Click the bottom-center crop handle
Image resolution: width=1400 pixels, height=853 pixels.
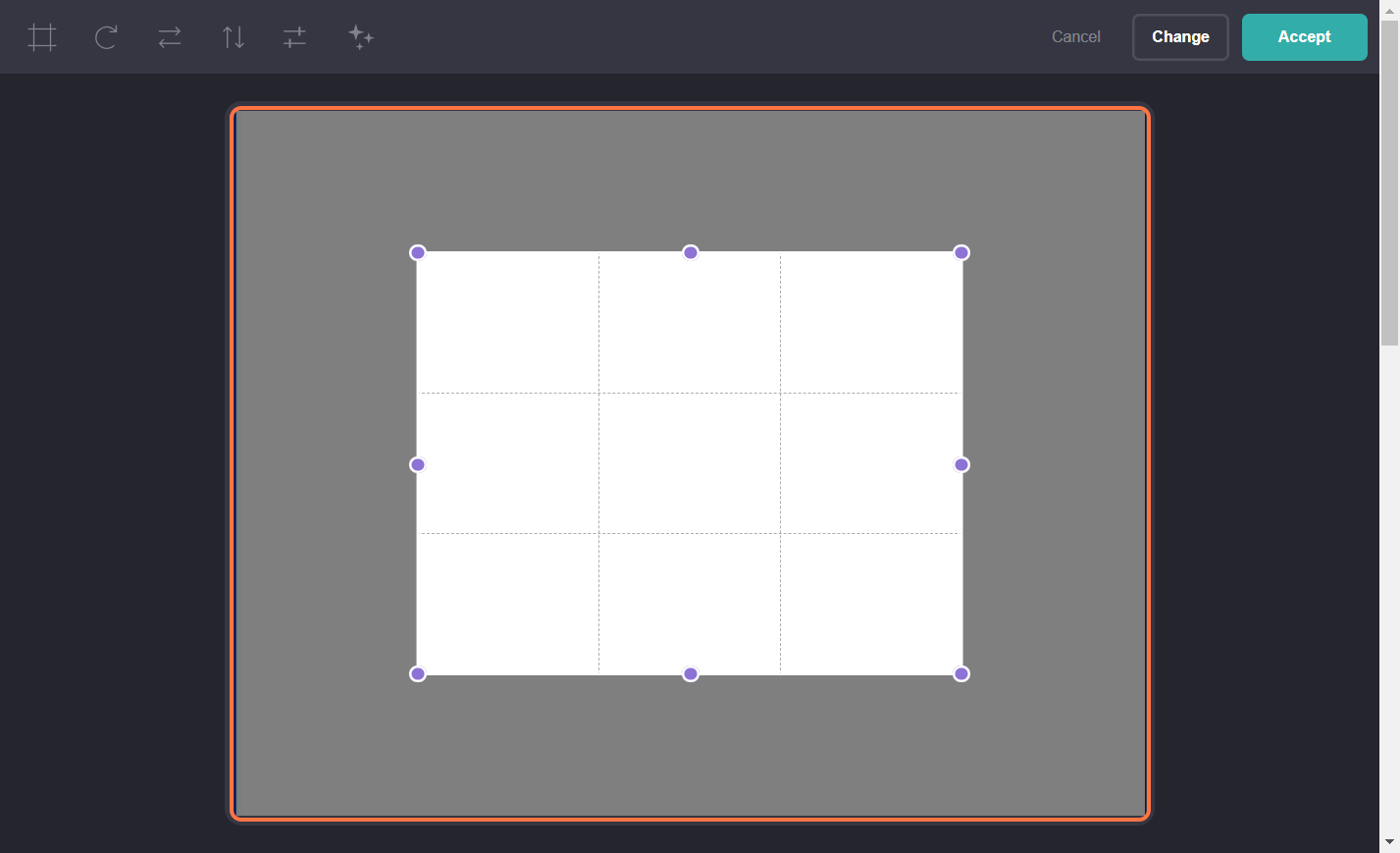(691, 673)
